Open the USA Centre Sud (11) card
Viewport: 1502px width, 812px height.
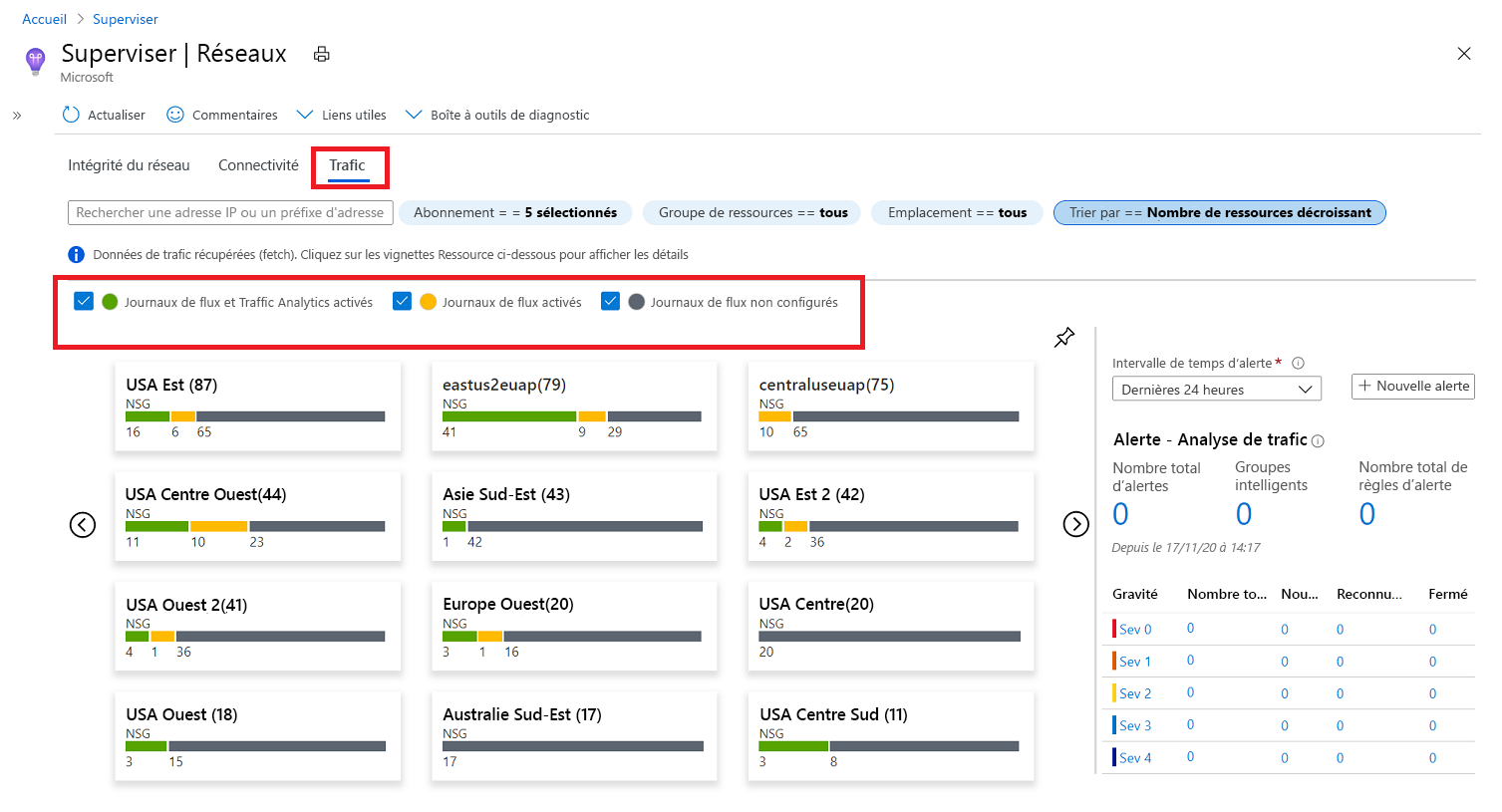click(891, 735)
